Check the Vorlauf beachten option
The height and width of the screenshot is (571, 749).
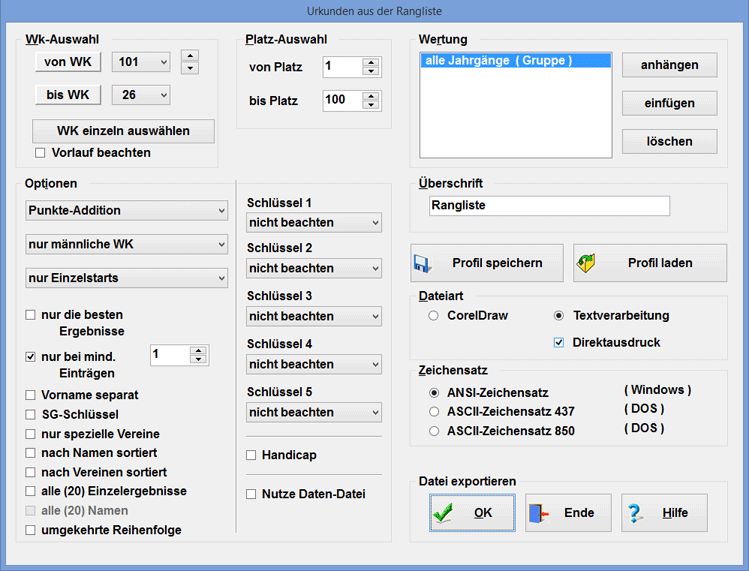41,153
